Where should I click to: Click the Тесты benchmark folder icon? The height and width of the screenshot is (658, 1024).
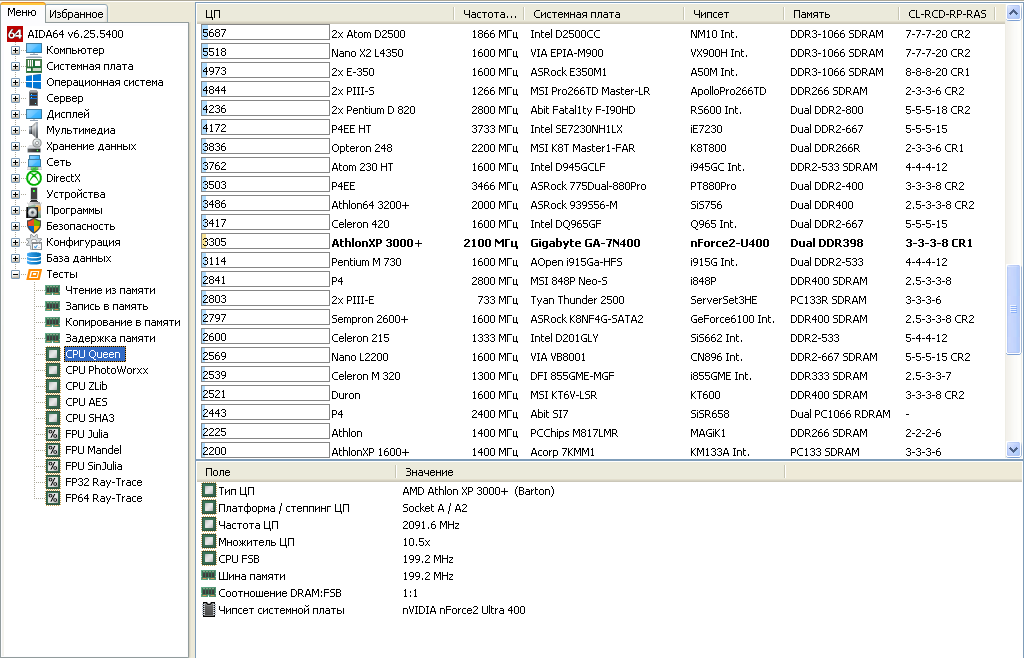34,274
